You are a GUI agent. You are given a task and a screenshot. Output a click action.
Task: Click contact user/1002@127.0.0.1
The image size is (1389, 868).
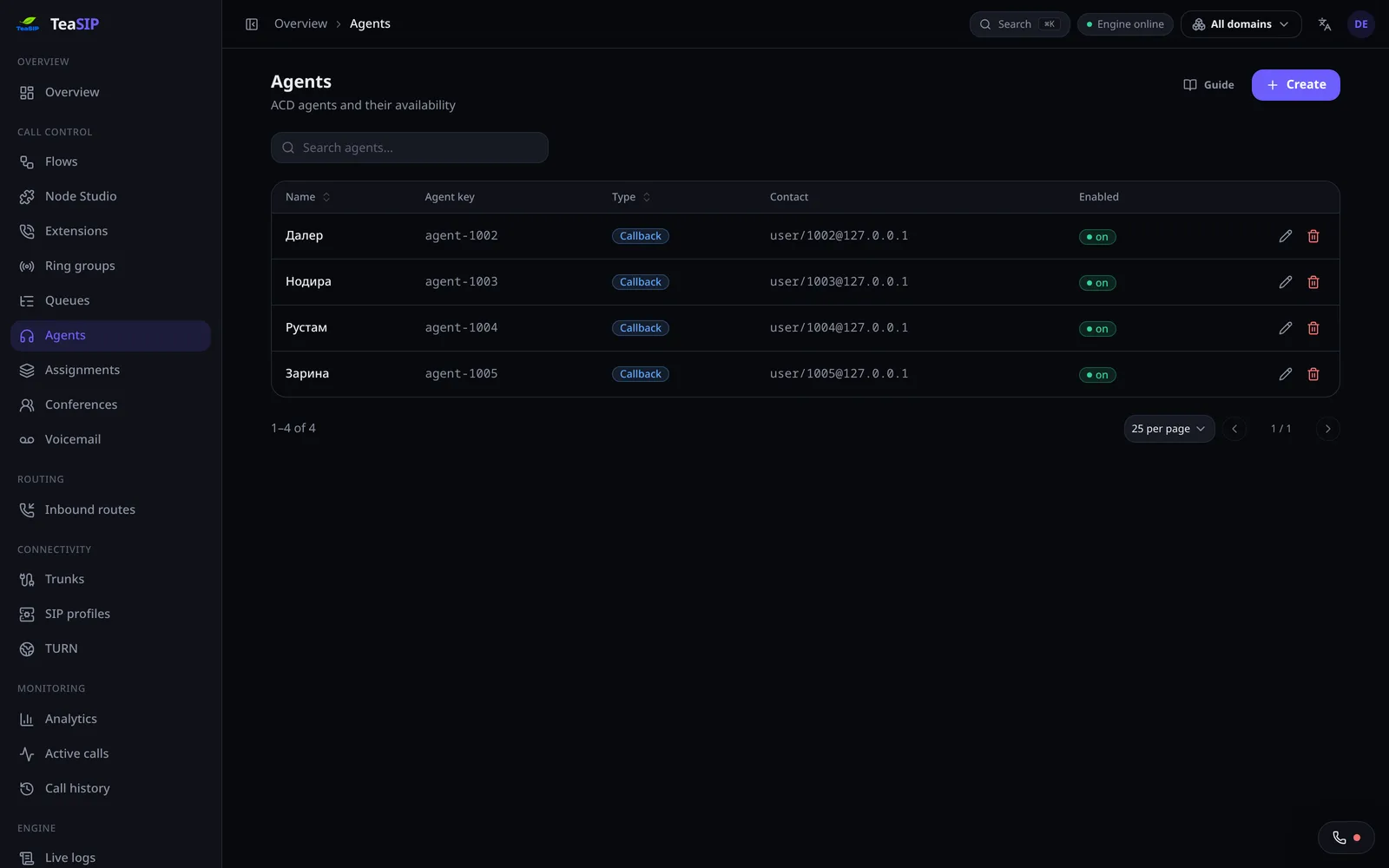[839, 236]
